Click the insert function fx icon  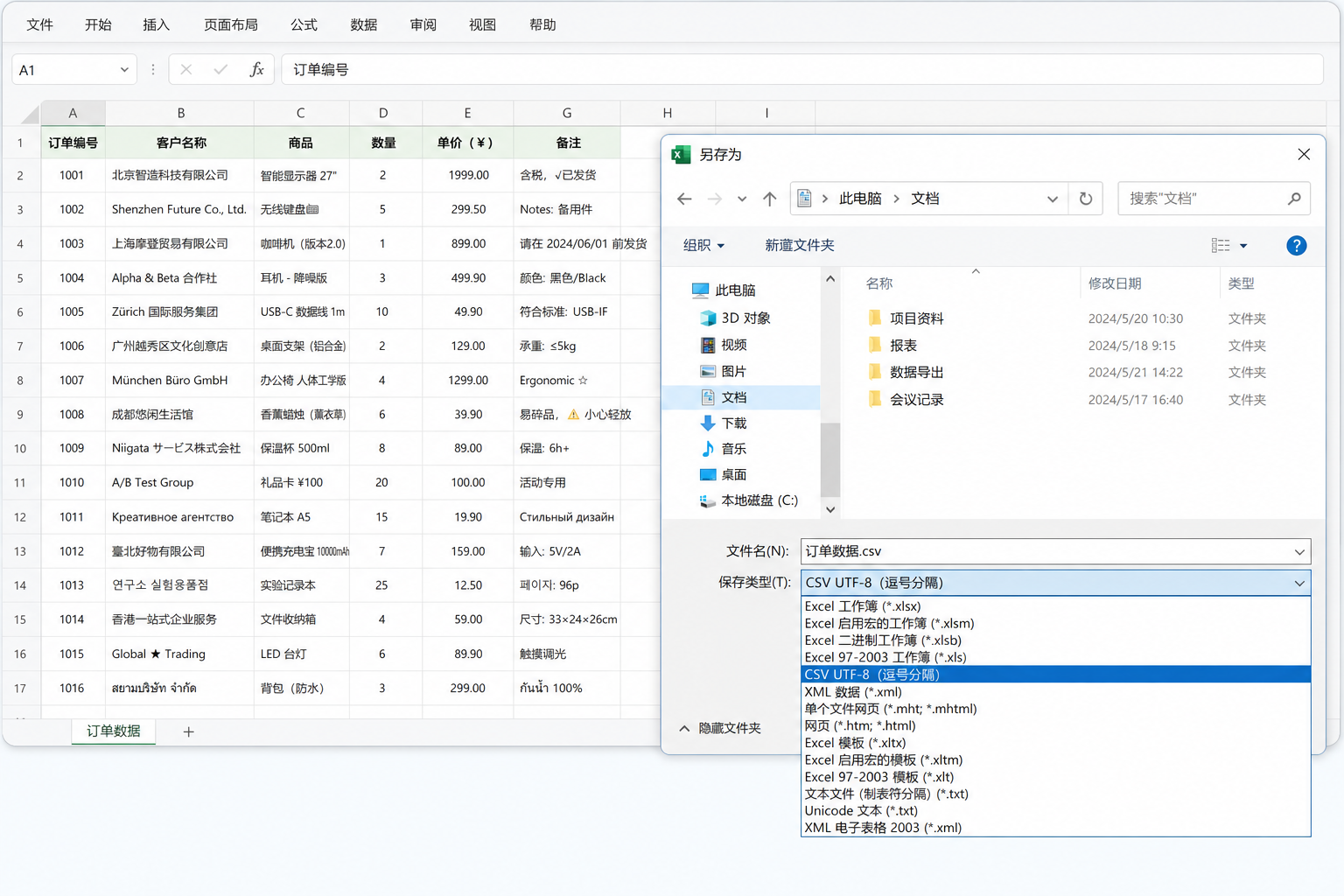coord(256,70)
